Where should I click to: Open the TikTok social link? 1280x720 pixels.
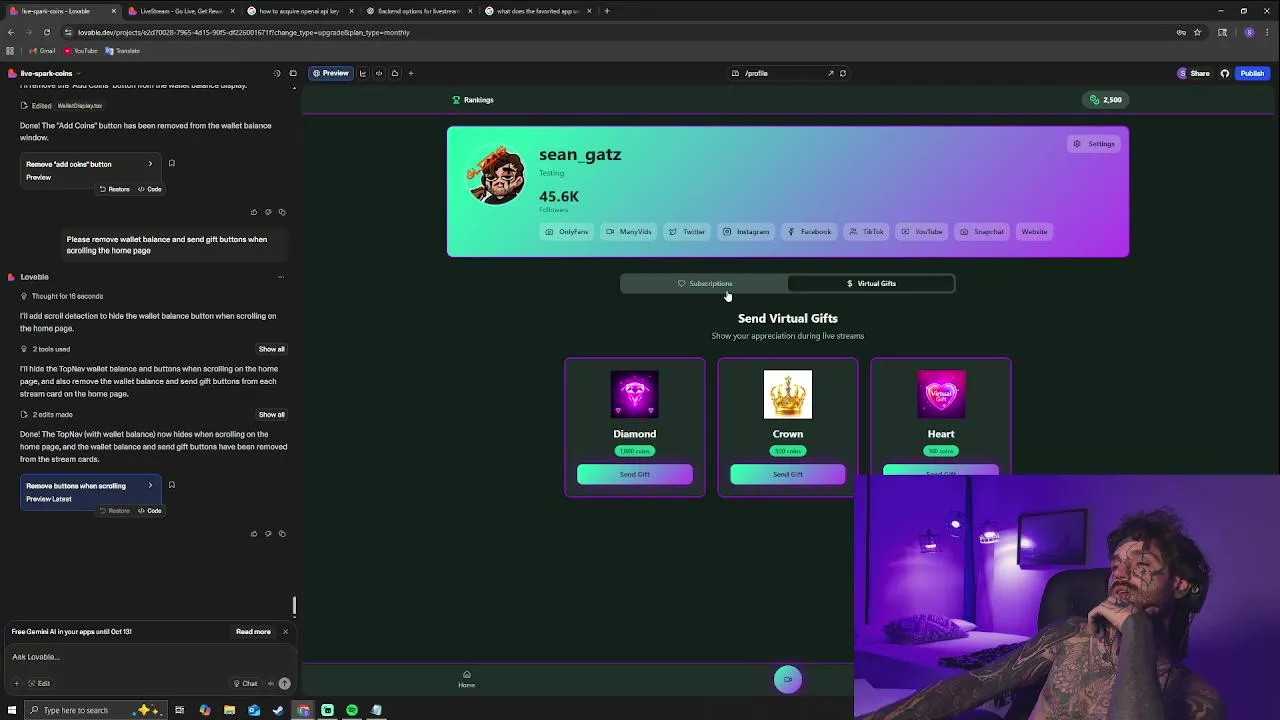866,232
